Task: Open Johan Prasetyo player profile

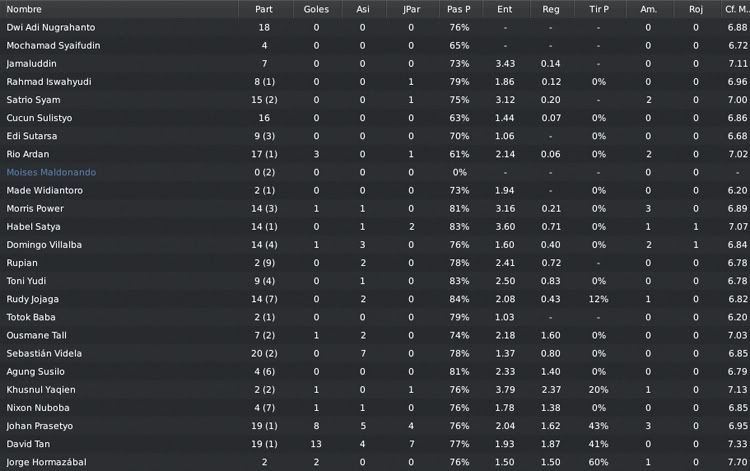Action: coord(40,426)
